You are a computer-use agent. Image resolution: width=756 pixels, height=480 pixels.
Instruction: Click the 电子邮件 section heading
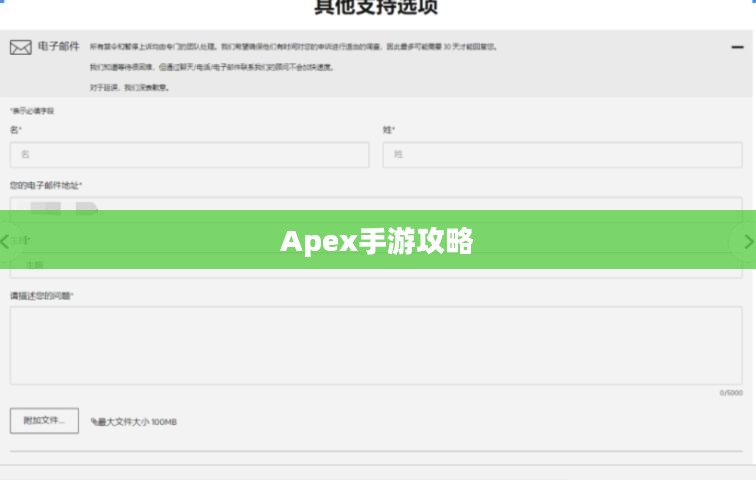[x=58, y=46]
